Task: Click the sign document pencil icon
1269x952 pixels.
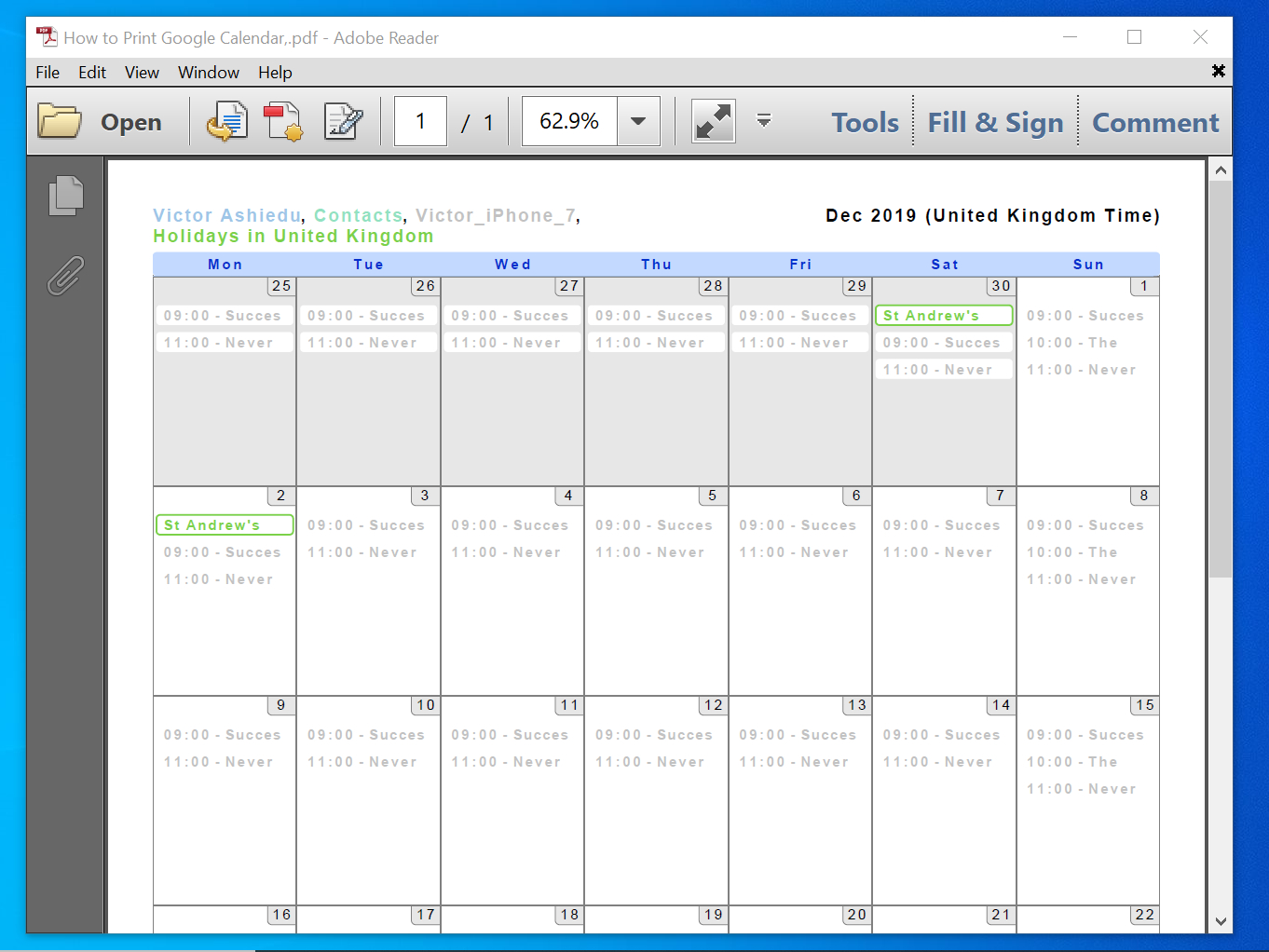Action: click(x=342, y=120)
